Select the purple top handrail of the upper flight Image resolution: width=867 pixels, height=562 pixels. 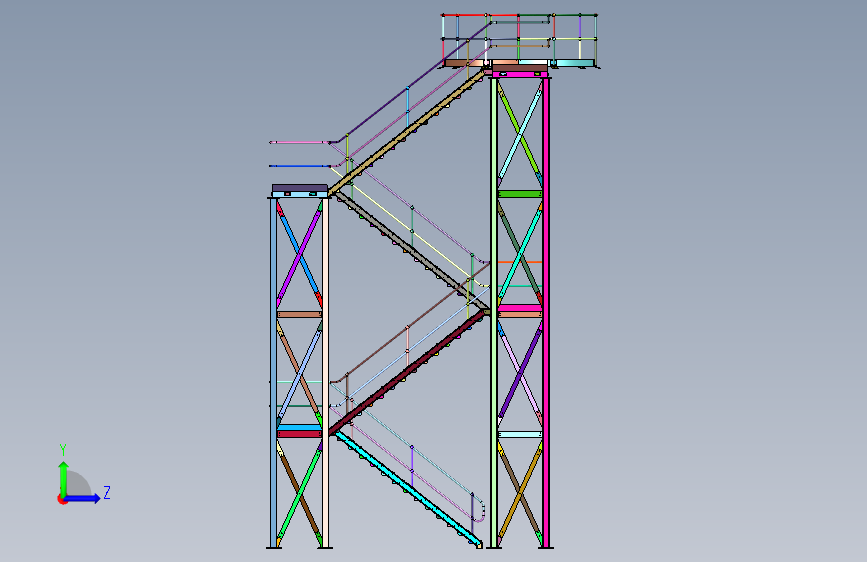(410, 82)
